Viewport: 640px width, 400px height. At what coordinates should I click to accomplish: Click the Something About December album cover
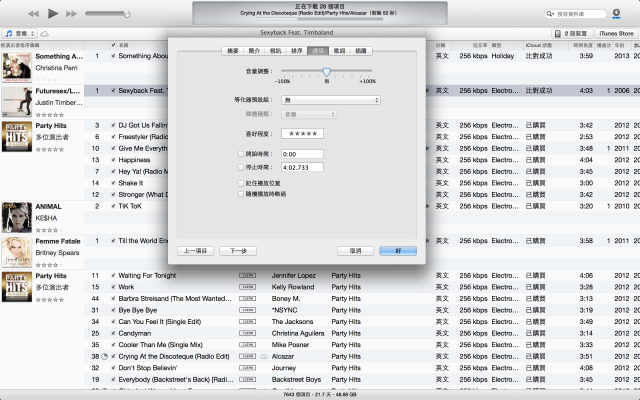pyautogui.click(x=17, y=67)
